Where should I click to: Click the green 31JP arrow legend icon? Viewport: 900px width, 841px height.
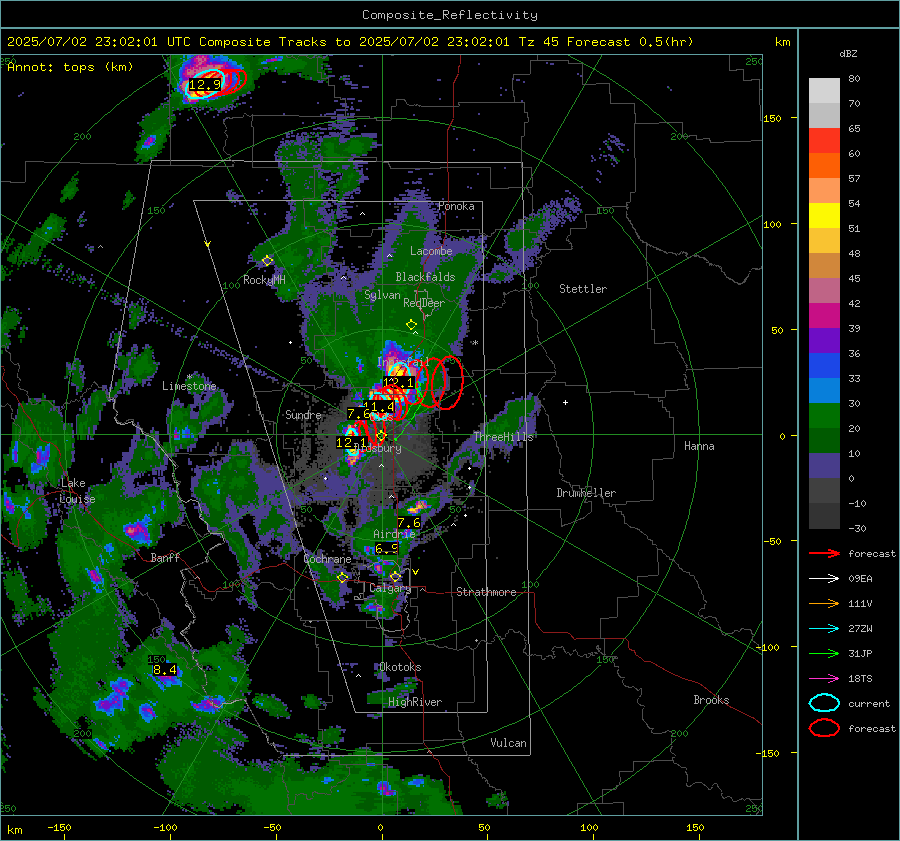coord(824,653)
